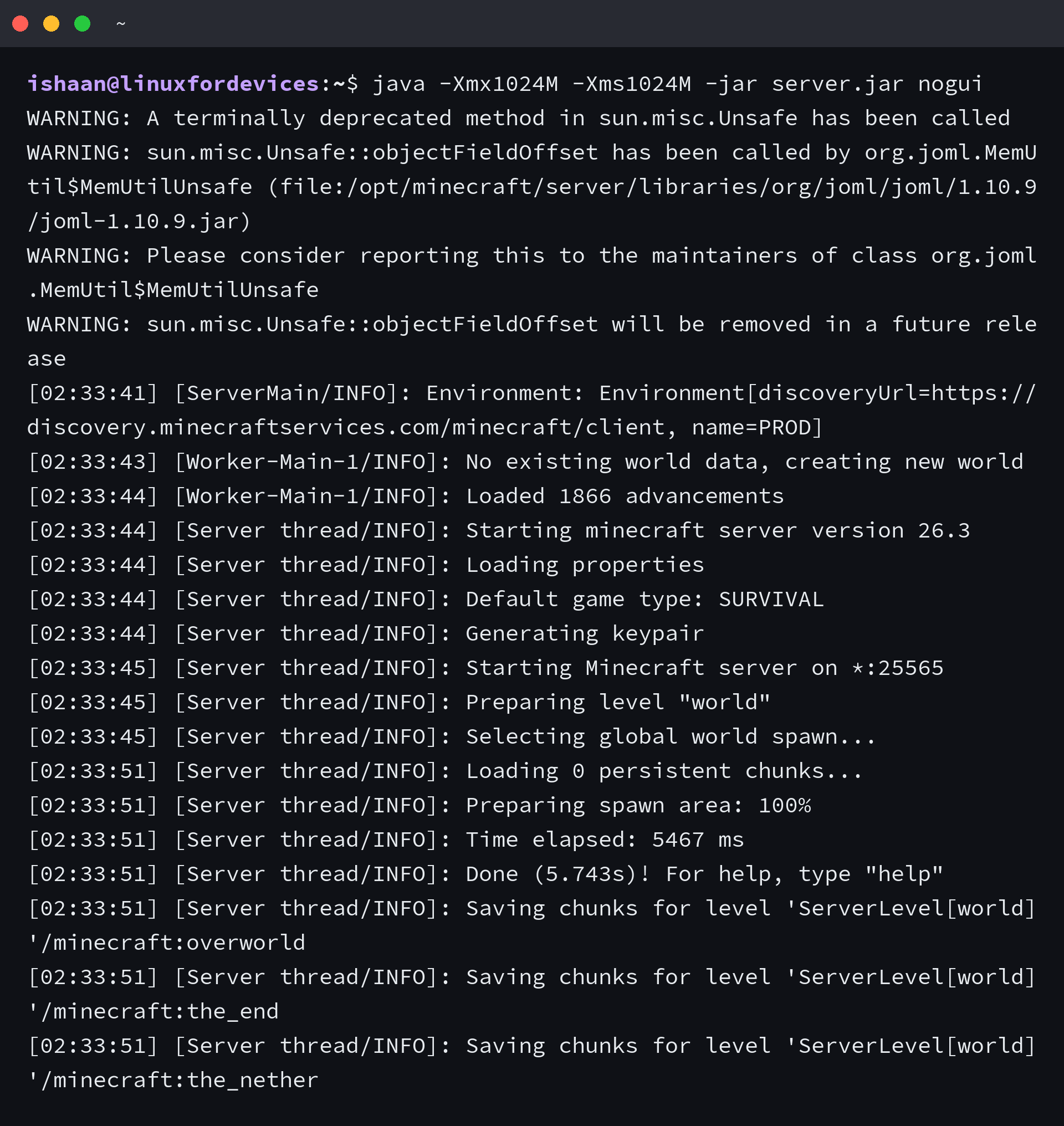
Task: Click the discovery.minecraftservices.com URL
Action: (x=346, y=427)
